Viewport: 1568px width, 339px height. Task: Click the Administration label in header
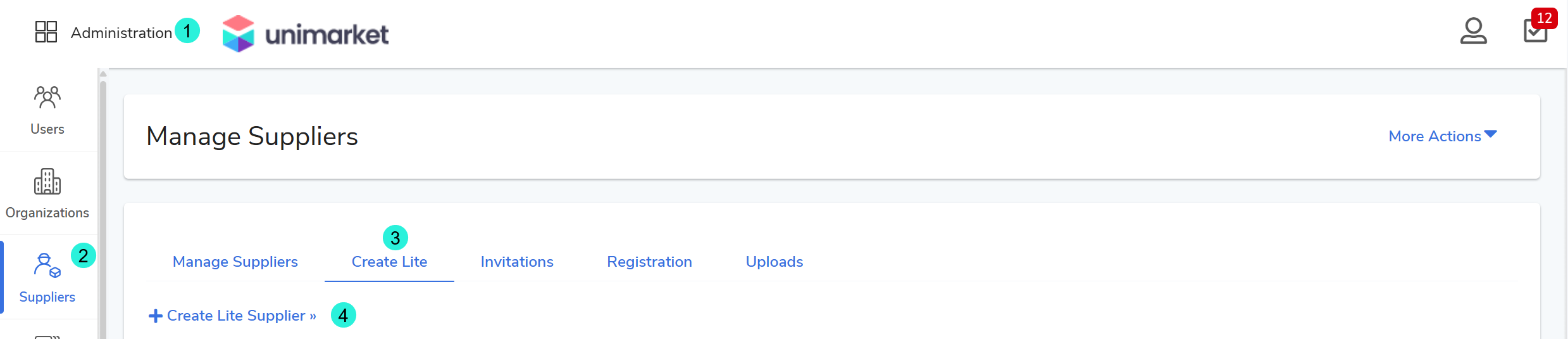coord(121,33)
